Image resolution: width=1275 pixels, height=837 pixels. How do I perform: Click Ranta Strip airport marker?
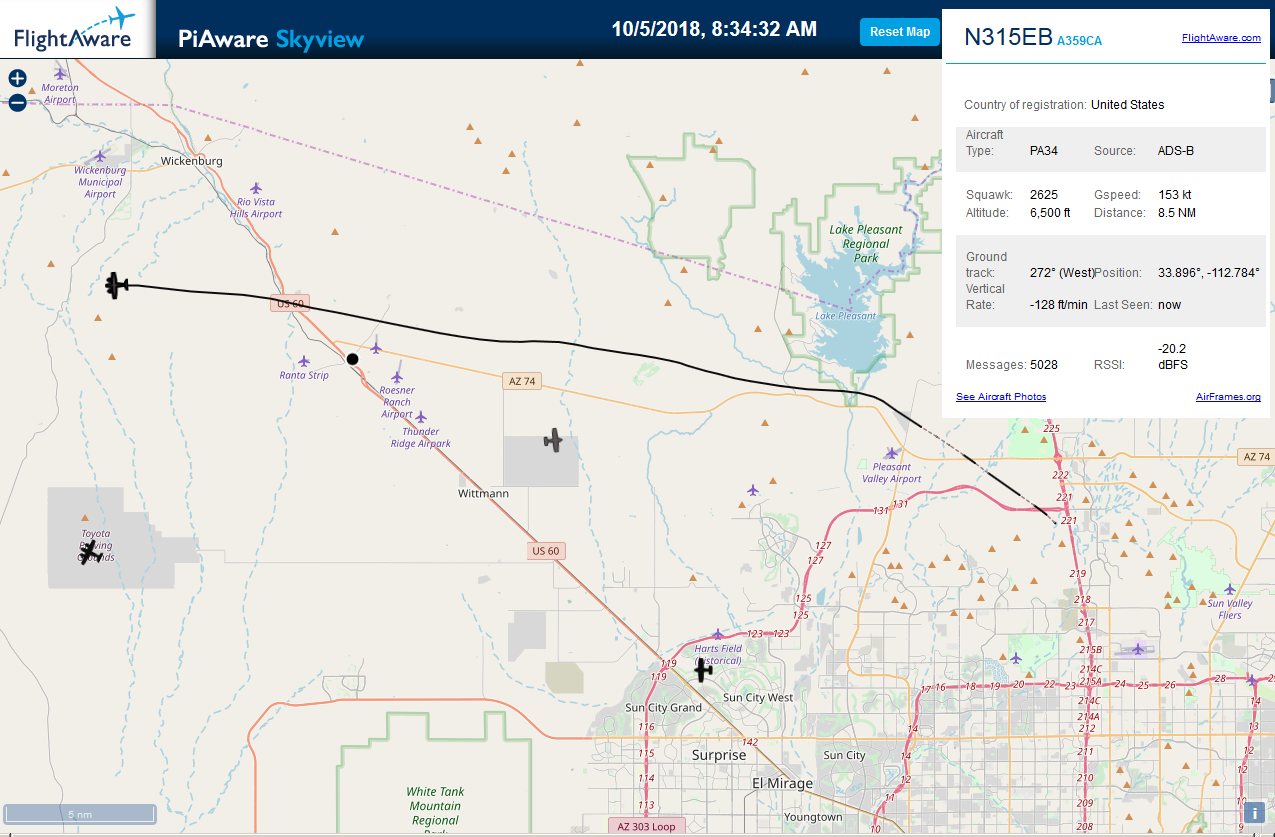(x=304, y=361)
